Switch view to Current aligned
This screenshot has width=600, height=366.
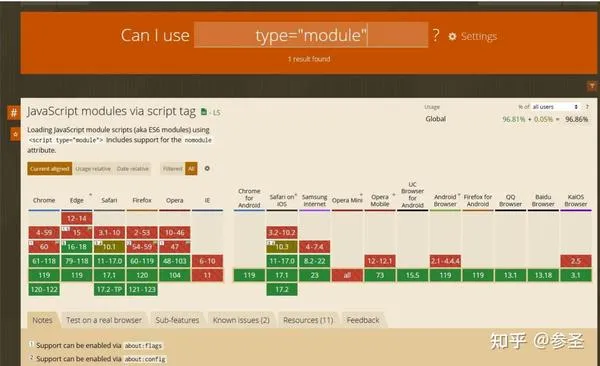[50, 169]
